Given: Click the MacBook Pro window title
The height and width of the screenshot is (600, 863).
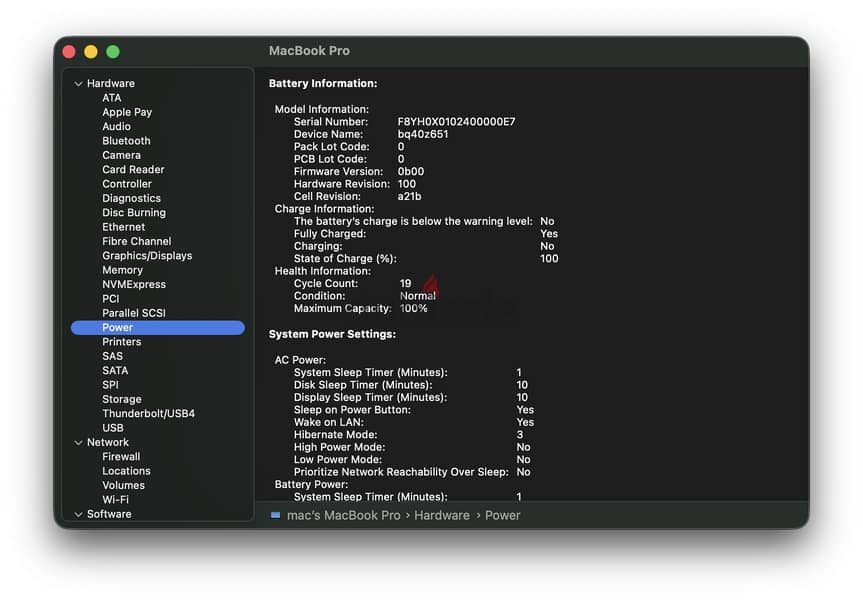Looking at the screenshot, I should 309,51.
